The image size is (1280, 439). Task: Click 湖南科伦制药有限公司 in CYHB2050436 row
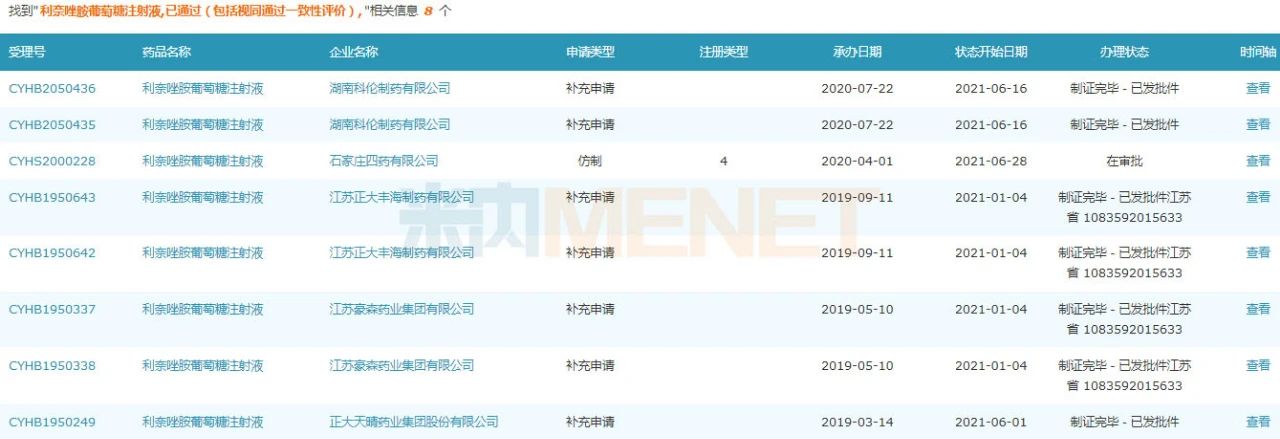pos(389,88)
